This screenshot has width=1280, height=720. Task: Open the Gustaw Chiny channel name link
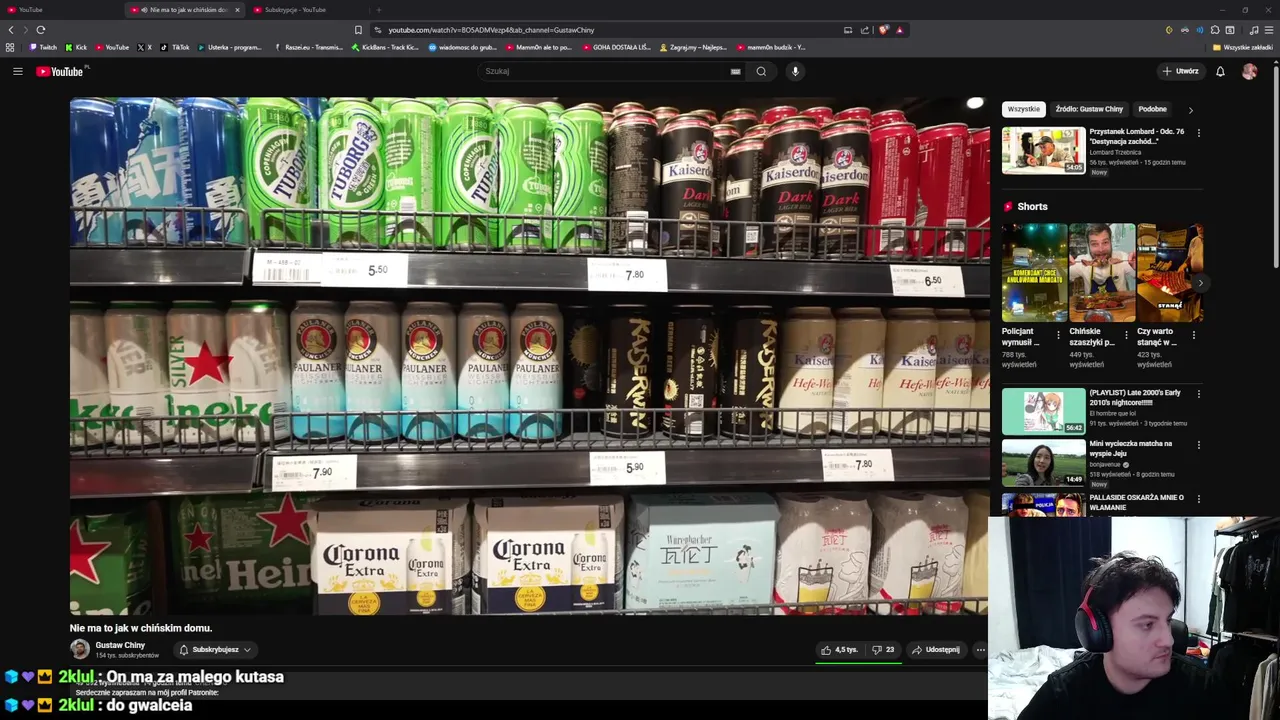[x=120, y=645]
